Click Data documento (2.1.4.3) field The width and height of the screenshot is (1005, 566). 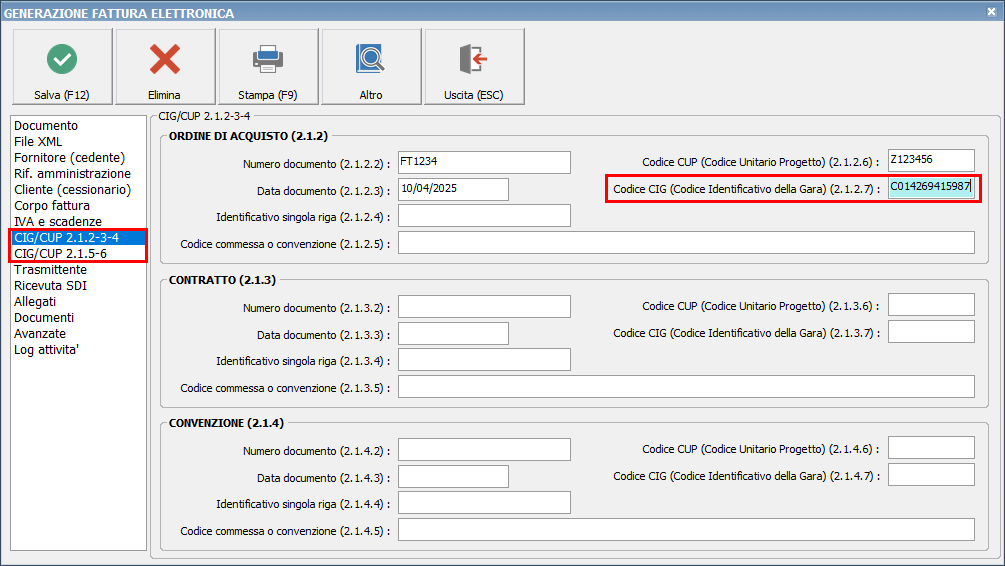pos(453,476)
